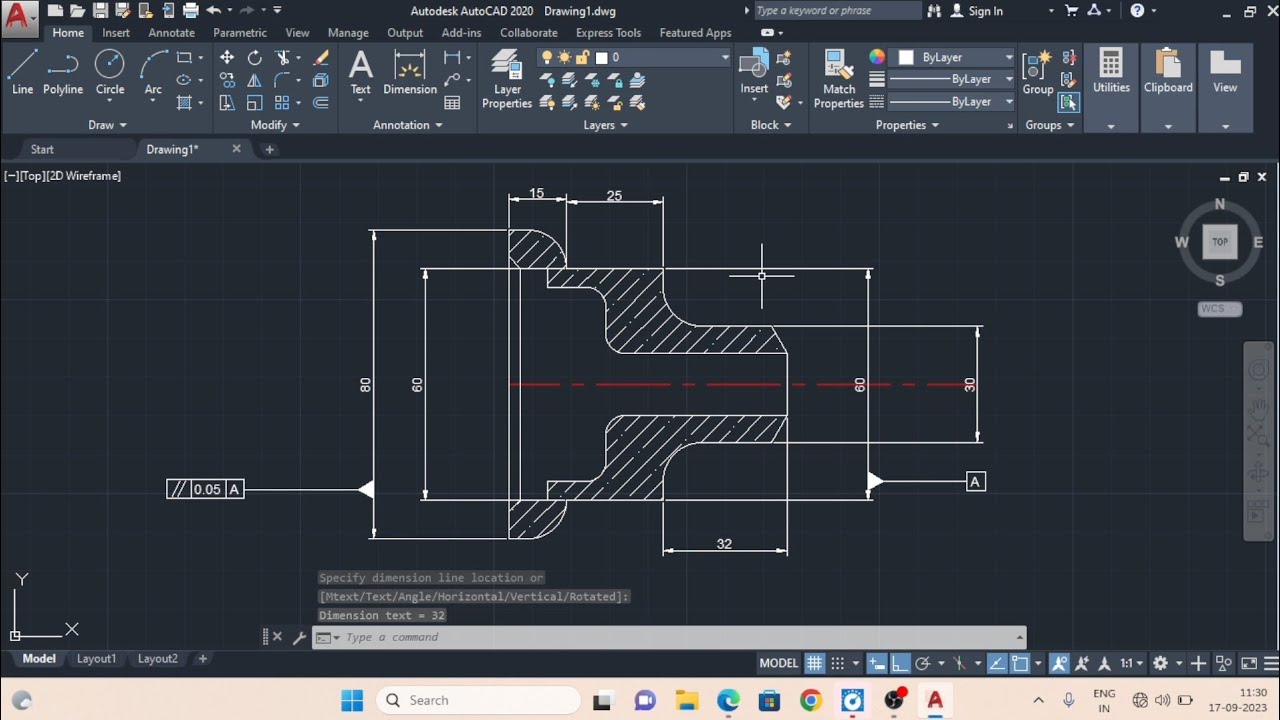Toggle object snap tracking in status bar
The width and height of the screenshot is (1280, 720).
(x=997, y=662)
